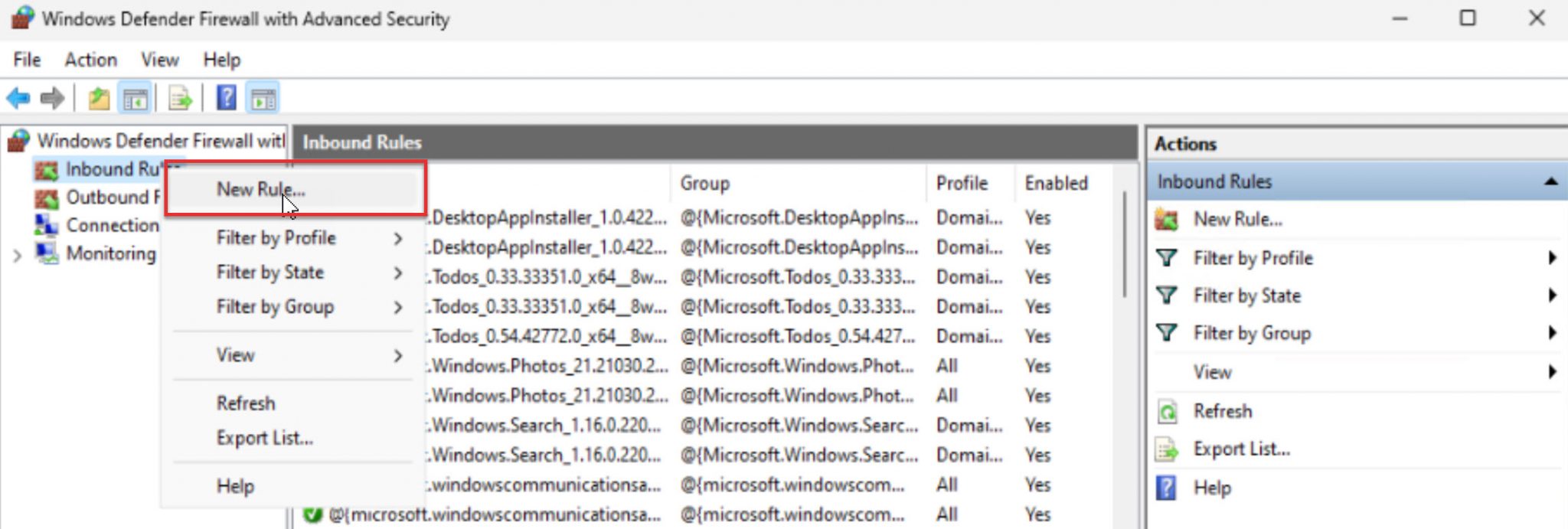This screenshot has width=1568, height=529.
Task: Toggle Show/Hide Console Tree toolbar icon
Action: (x=136, y=99)
